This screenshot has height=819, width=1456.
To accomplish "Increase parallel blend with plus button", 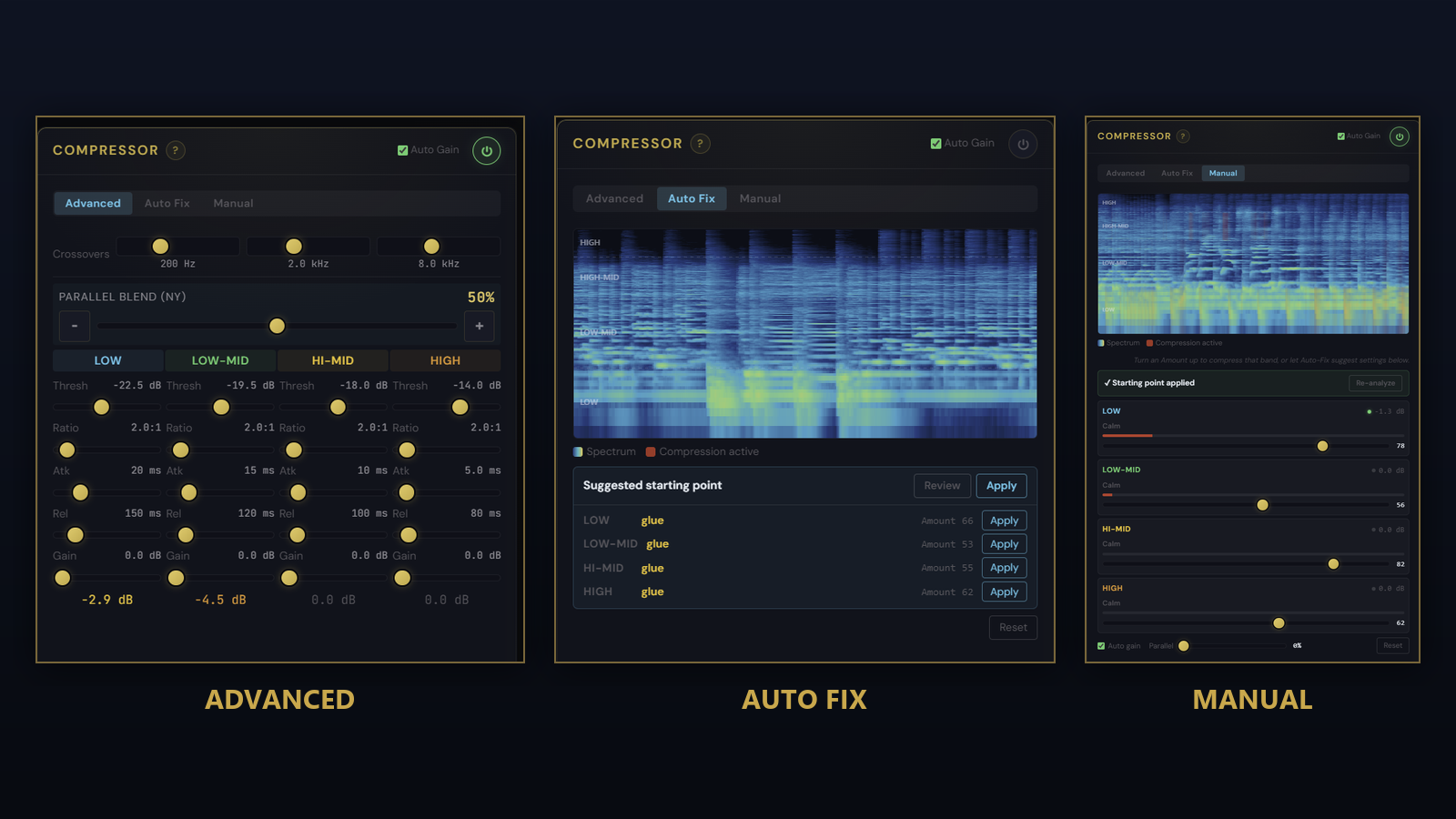I will click(x=480, y=326).
